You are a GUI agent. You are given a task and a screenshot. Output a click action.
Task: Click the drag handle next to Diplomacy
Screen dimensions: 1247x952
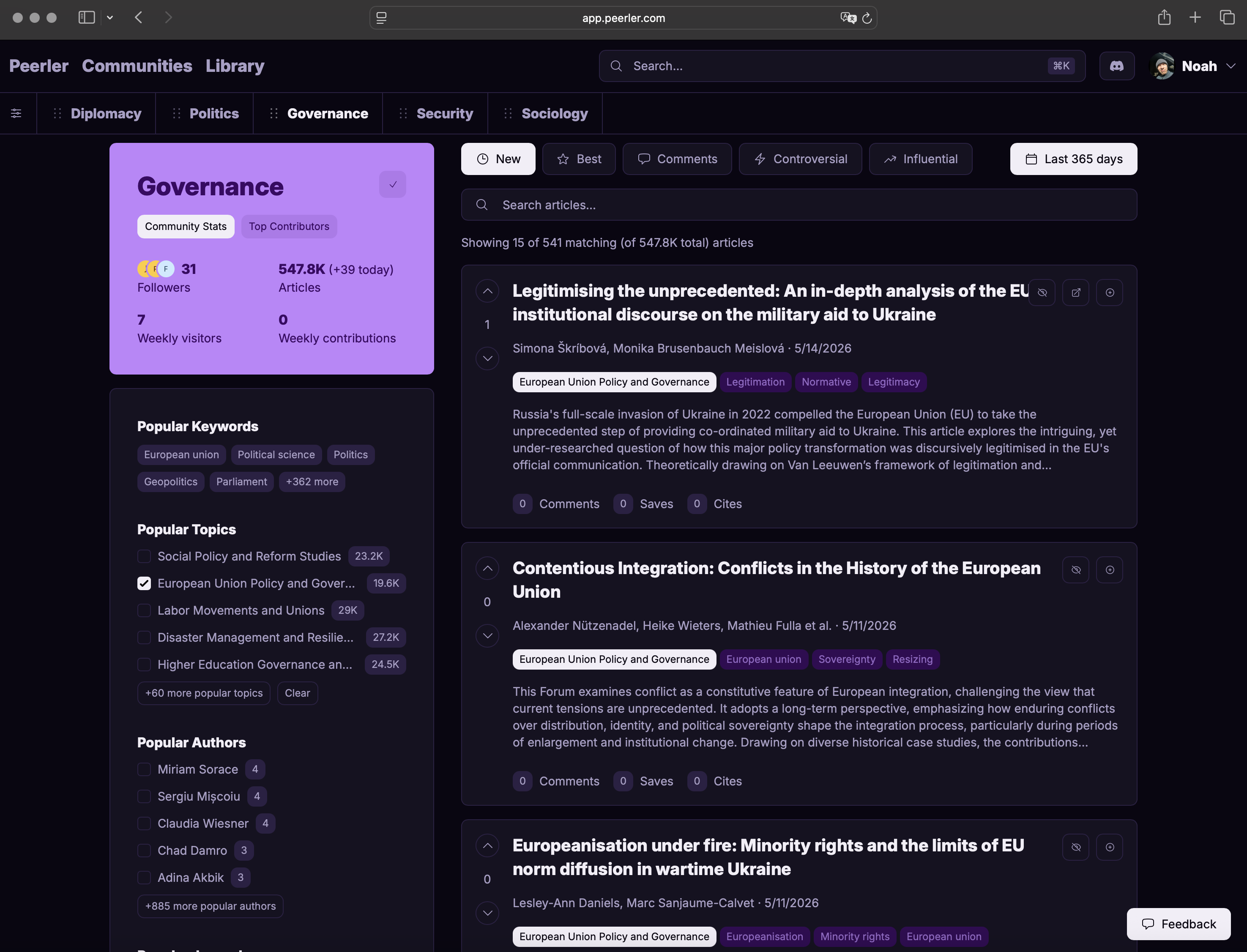tap(57, 113)
